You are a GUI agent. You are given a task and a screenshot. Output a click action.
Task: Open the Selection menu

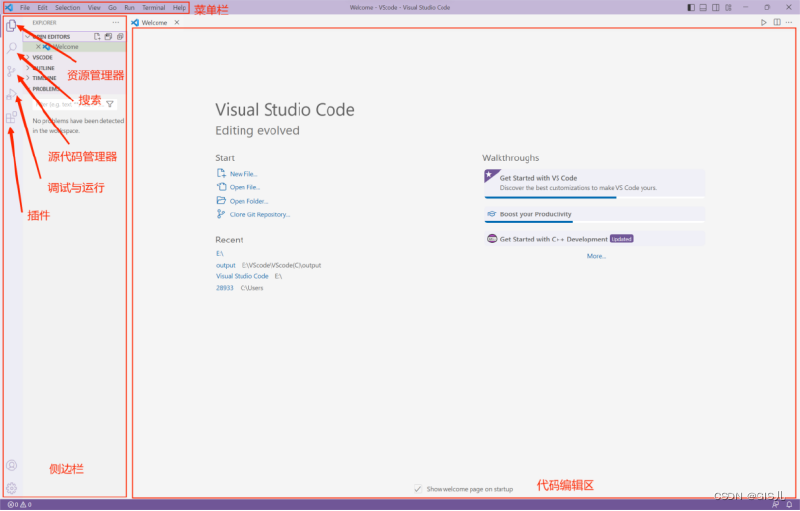point(67,8)
